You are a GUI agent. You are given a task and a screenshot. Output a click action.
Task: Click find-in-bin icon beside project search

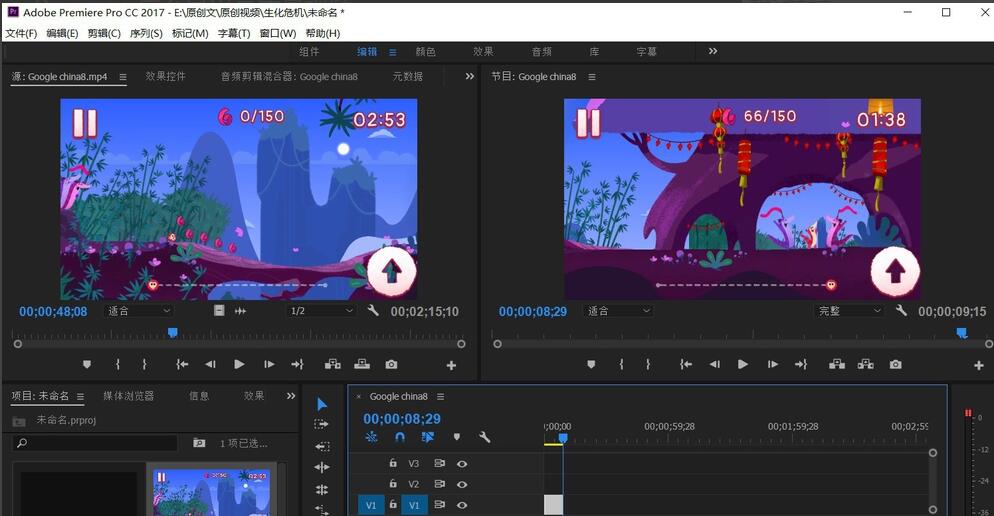point(199,442)
